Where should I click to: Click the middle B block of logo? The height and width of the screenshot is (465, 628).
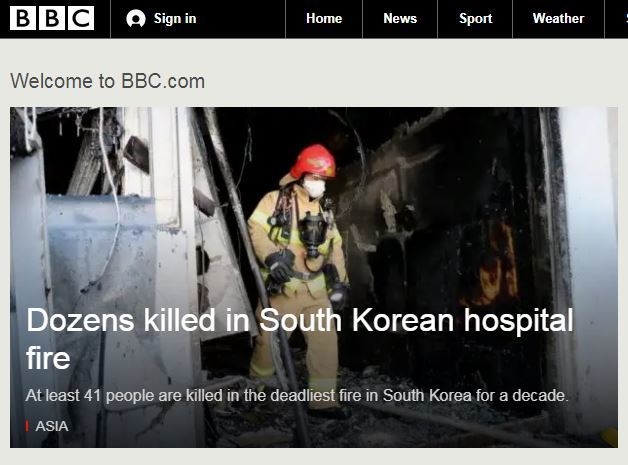click(x=52, y=18)
